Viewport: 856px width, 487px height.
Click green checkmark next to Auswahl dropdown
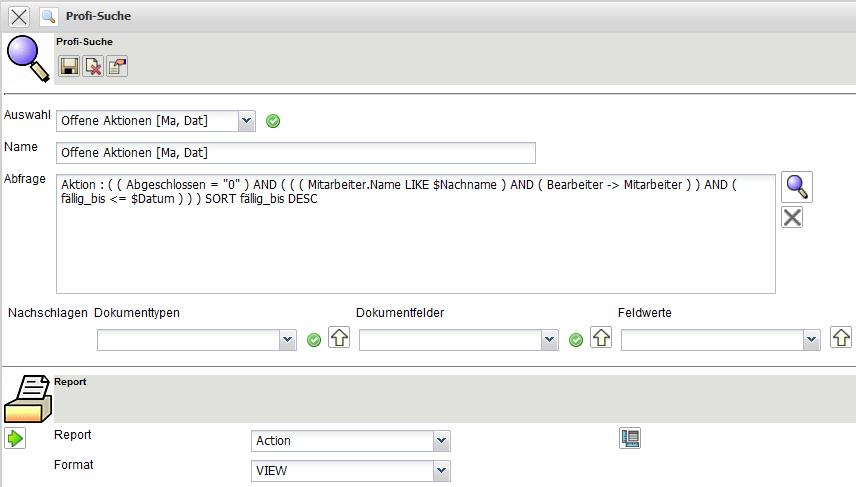(x=273, y=121)
